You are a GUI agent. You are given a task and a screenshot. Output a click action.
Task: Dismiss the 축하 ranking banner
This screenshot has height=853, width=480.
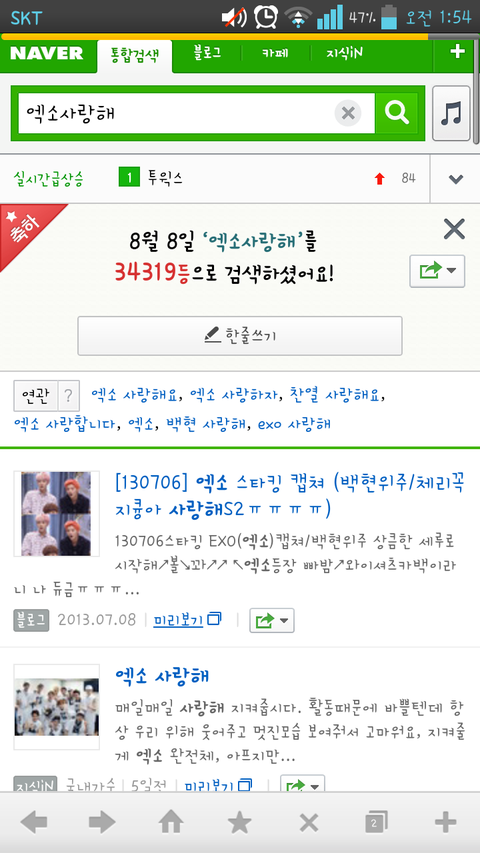(x=454, y=229)
